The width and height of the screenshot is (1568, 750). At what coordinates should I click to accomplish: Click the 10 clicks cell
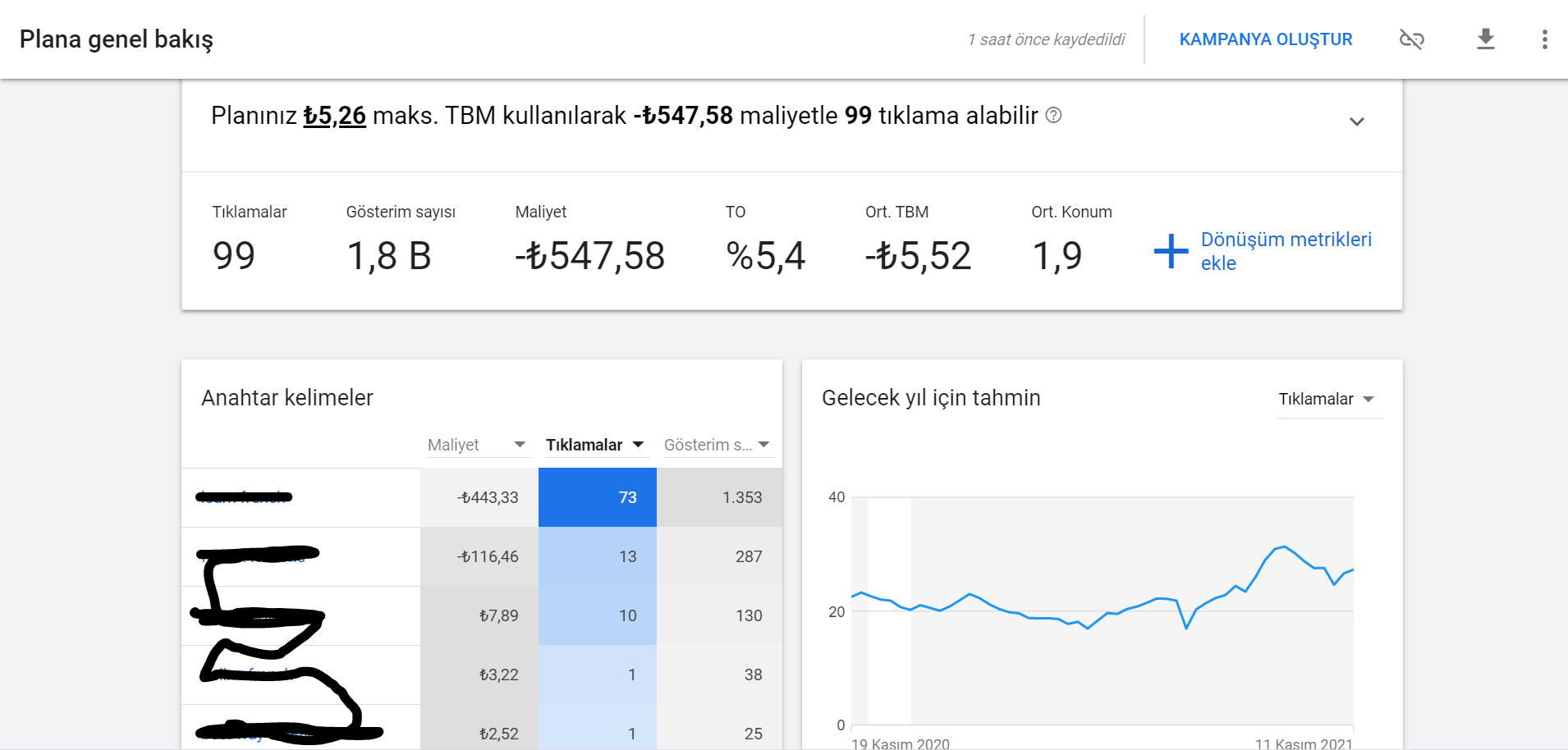(598, 615)
